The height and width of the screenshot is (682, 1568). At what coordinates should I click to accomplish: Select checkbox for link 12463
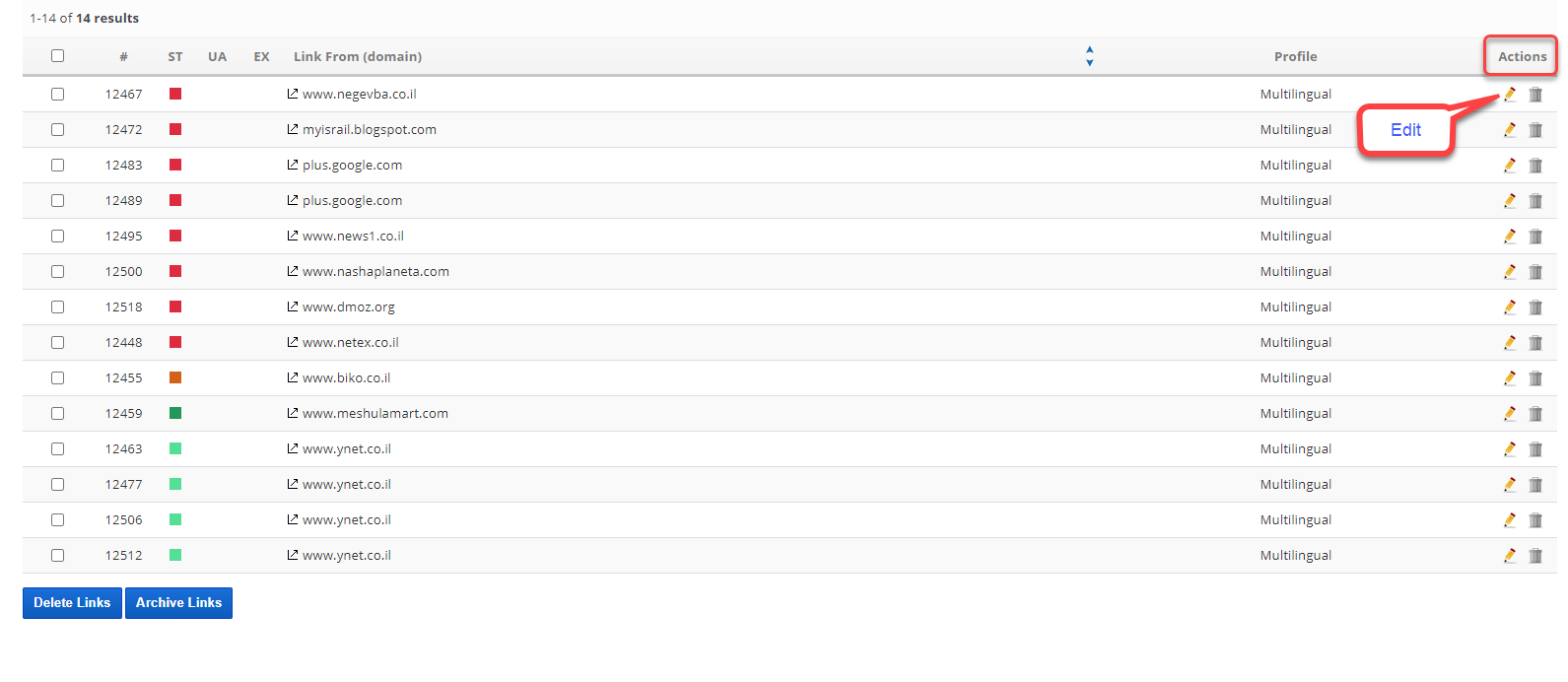(58, 449)
